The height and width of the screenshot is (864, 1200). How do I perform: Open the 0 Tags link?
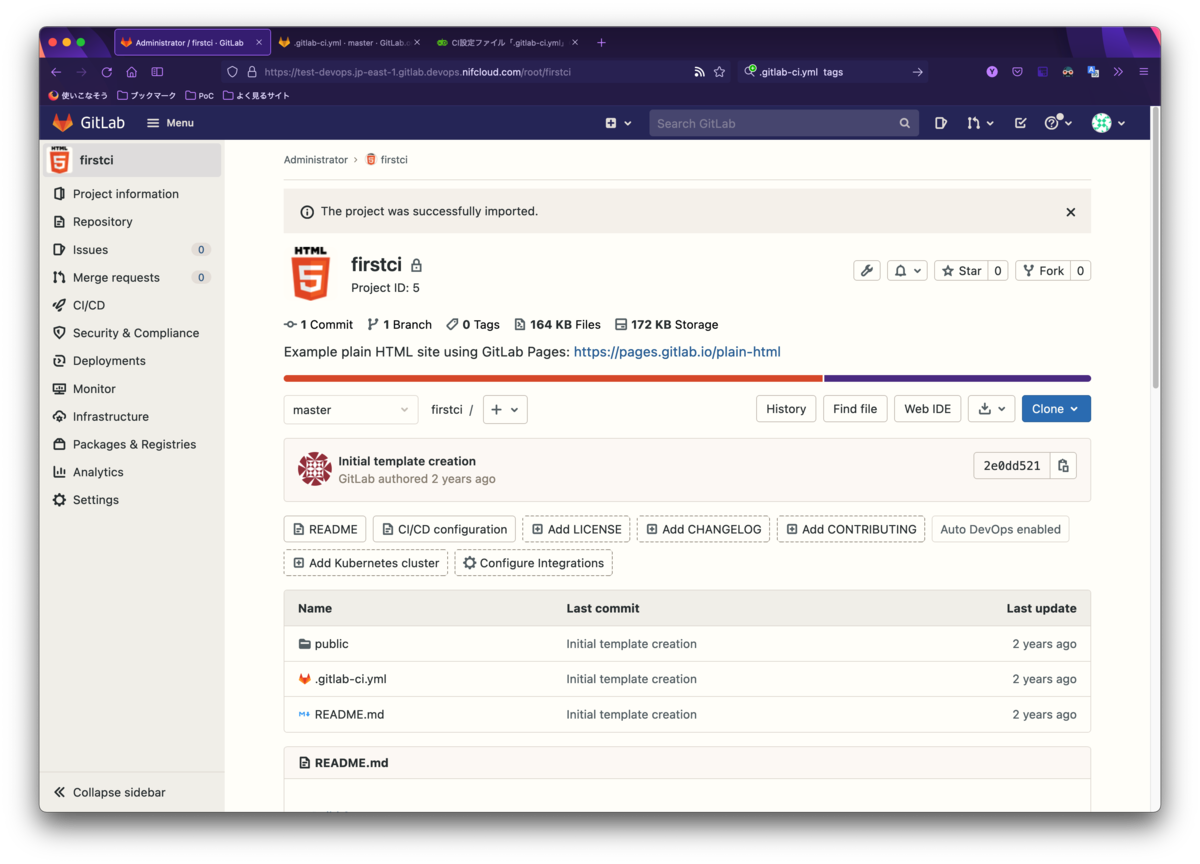[473, 325]
